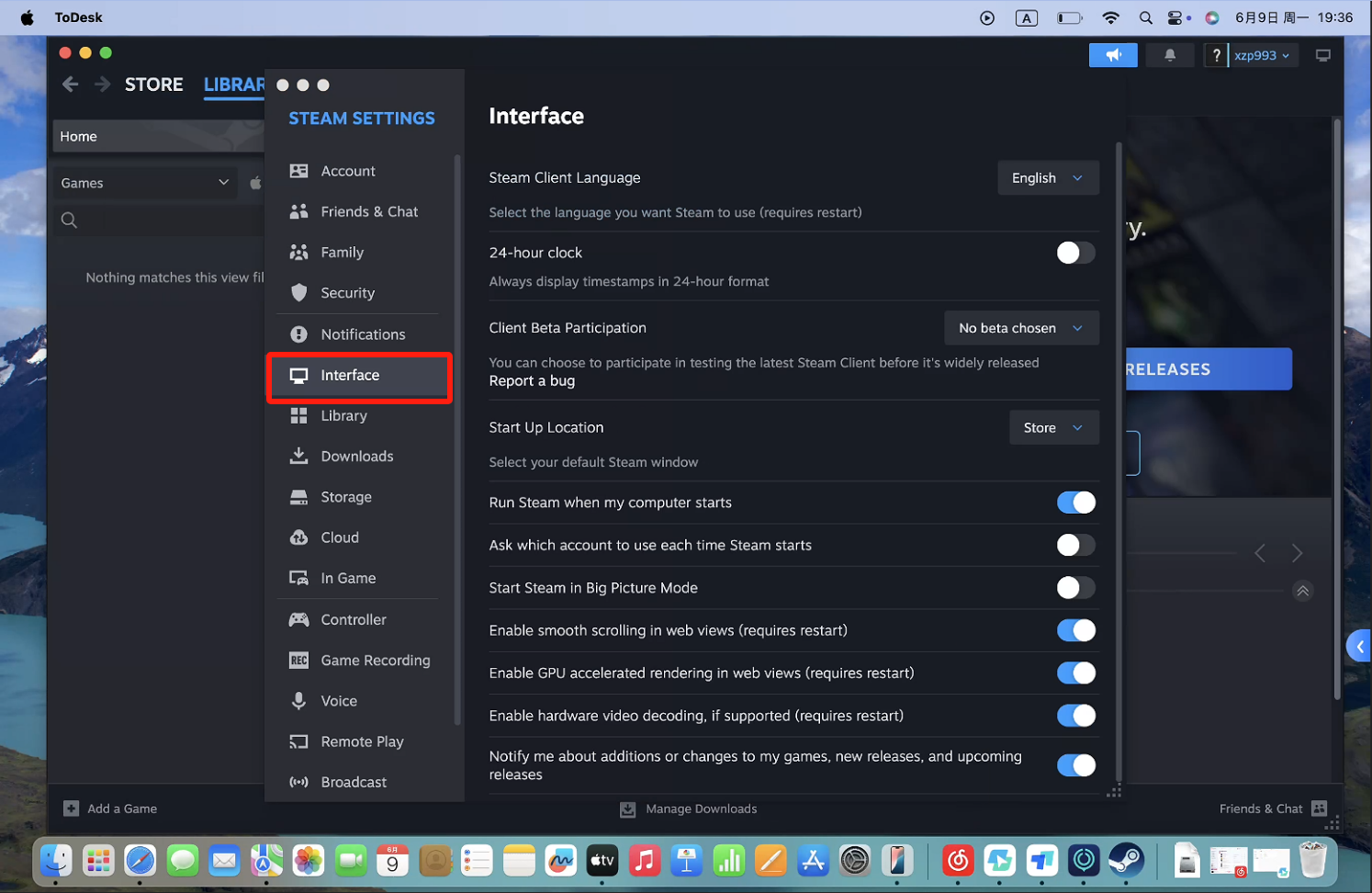This screenshot has height=893, width=1372.
Task: Click the Spotlight search menu bar icon
Action: click(1145, 17)
